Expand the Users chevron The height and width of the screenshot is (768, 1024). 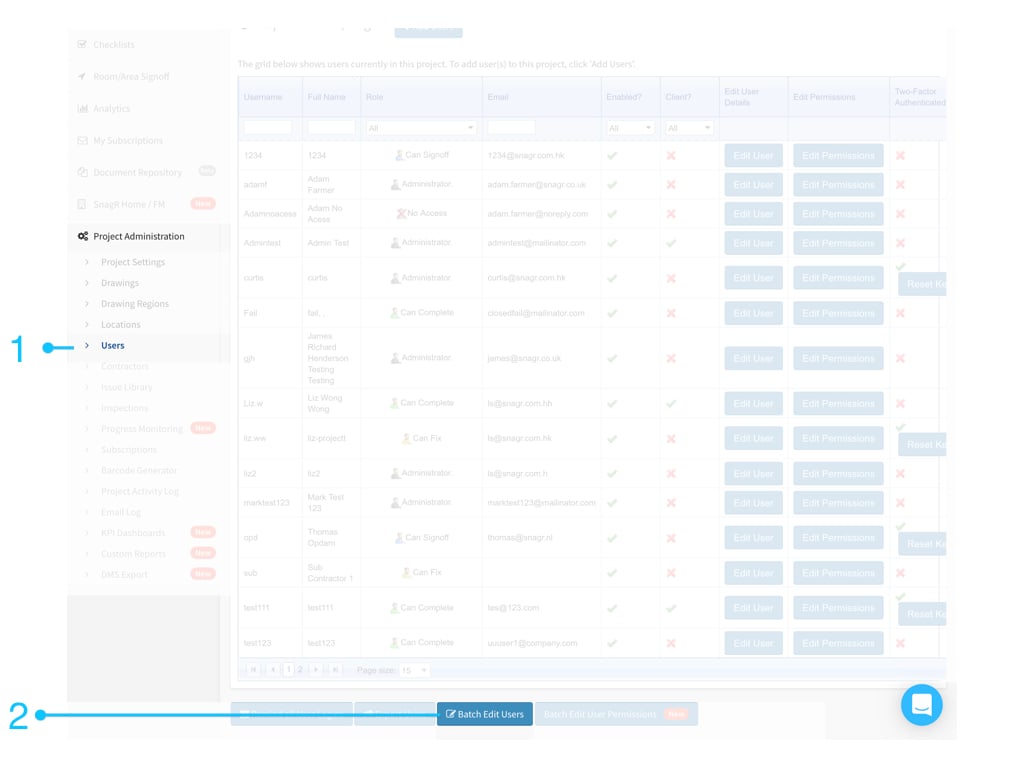[x=87, y=345]
